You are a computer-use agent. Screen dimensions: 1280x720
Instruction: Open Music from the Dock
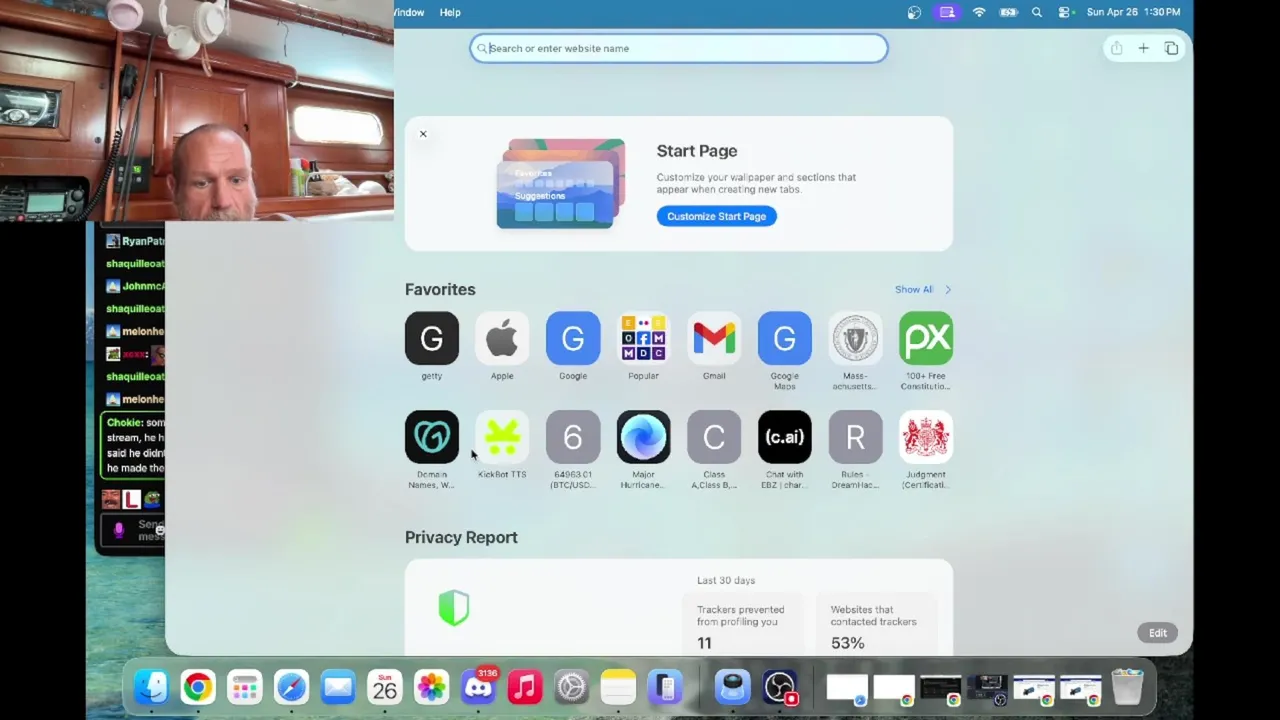tap(525, 687)
